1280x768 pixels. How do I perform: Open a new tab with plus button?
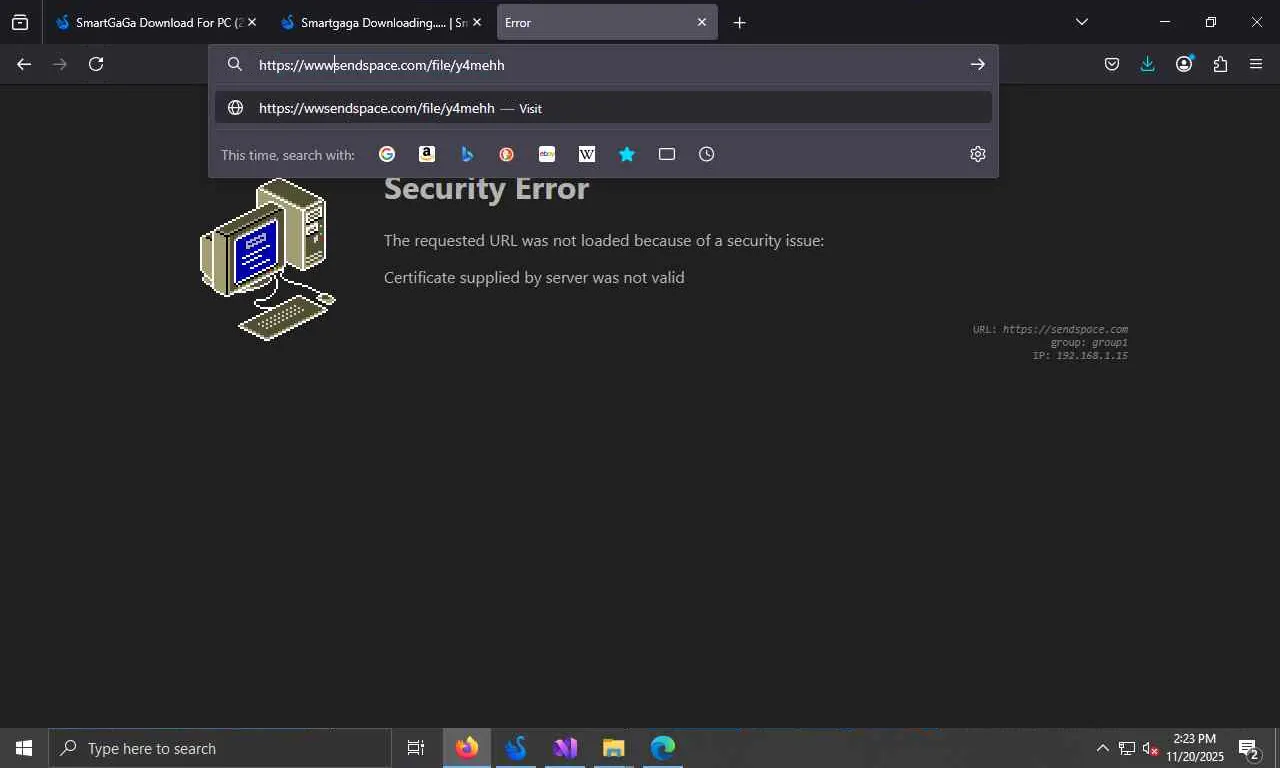click(x=739, y=22)
